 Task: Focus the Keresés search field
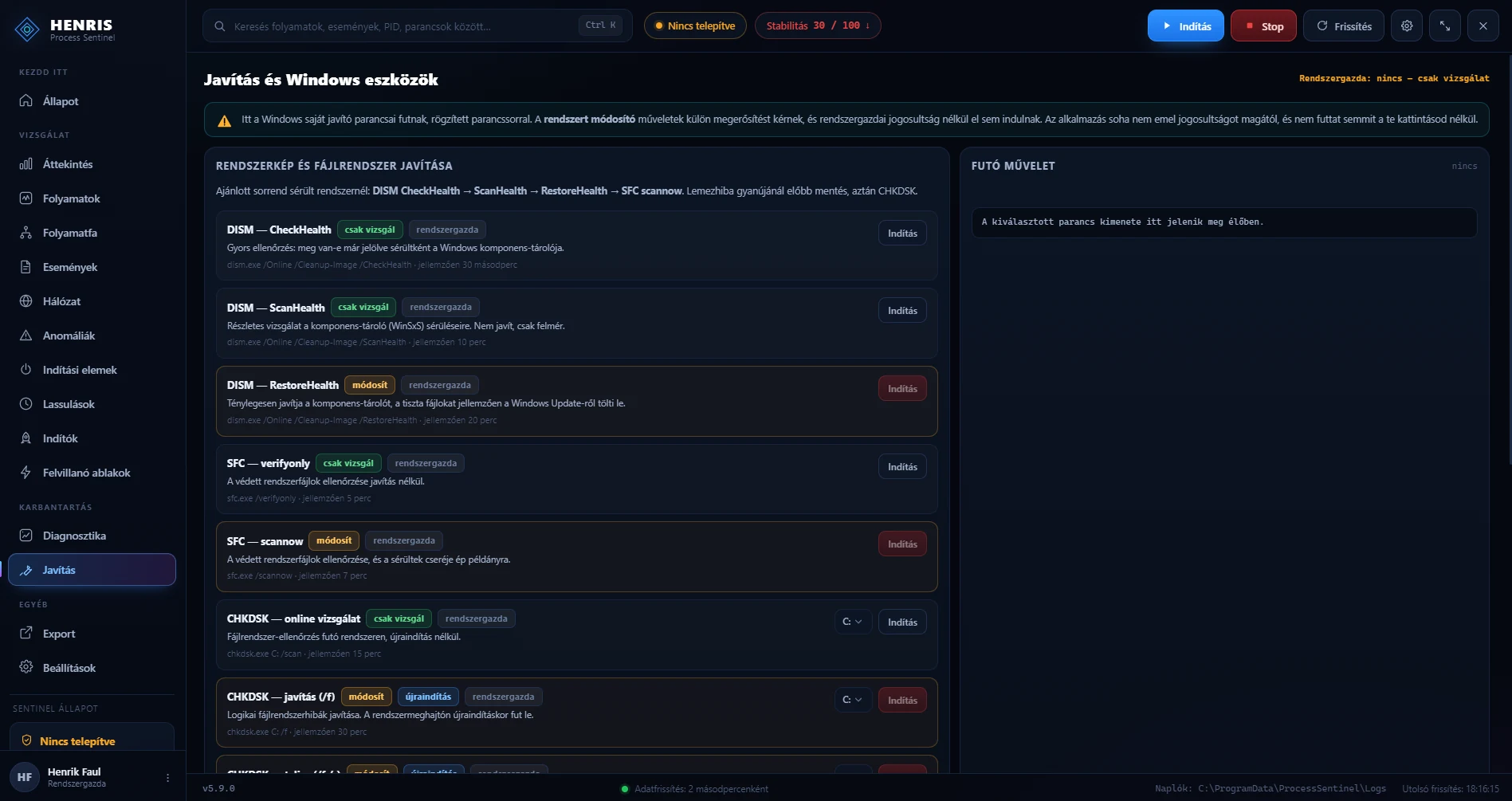point(418,26)
